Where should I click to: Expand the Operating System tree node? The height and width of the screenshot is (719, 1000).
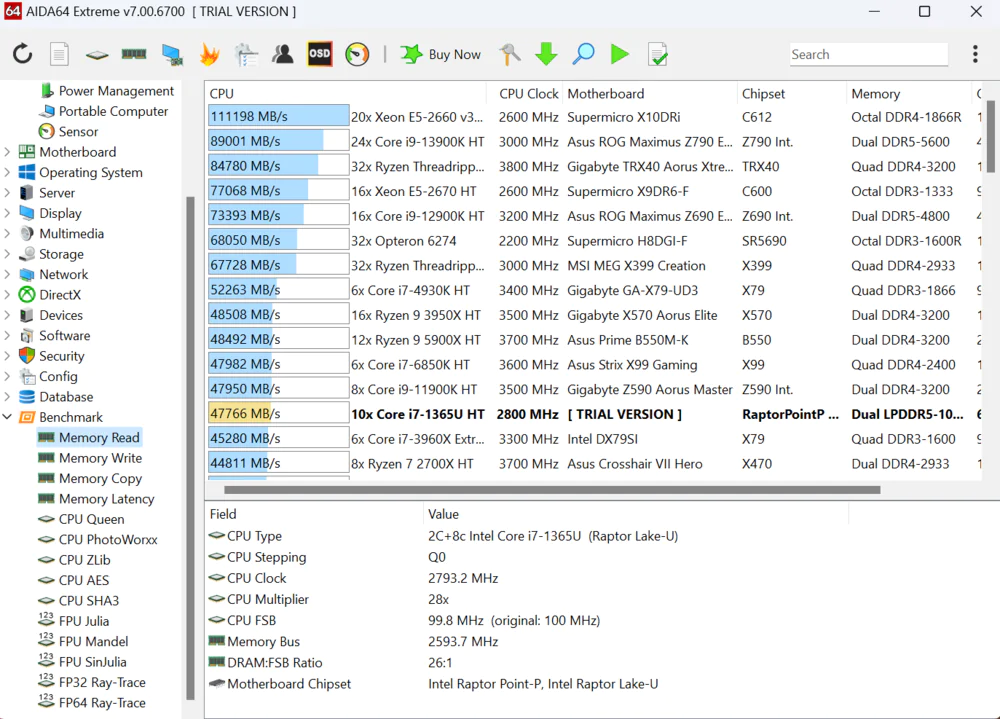[7, 172]
